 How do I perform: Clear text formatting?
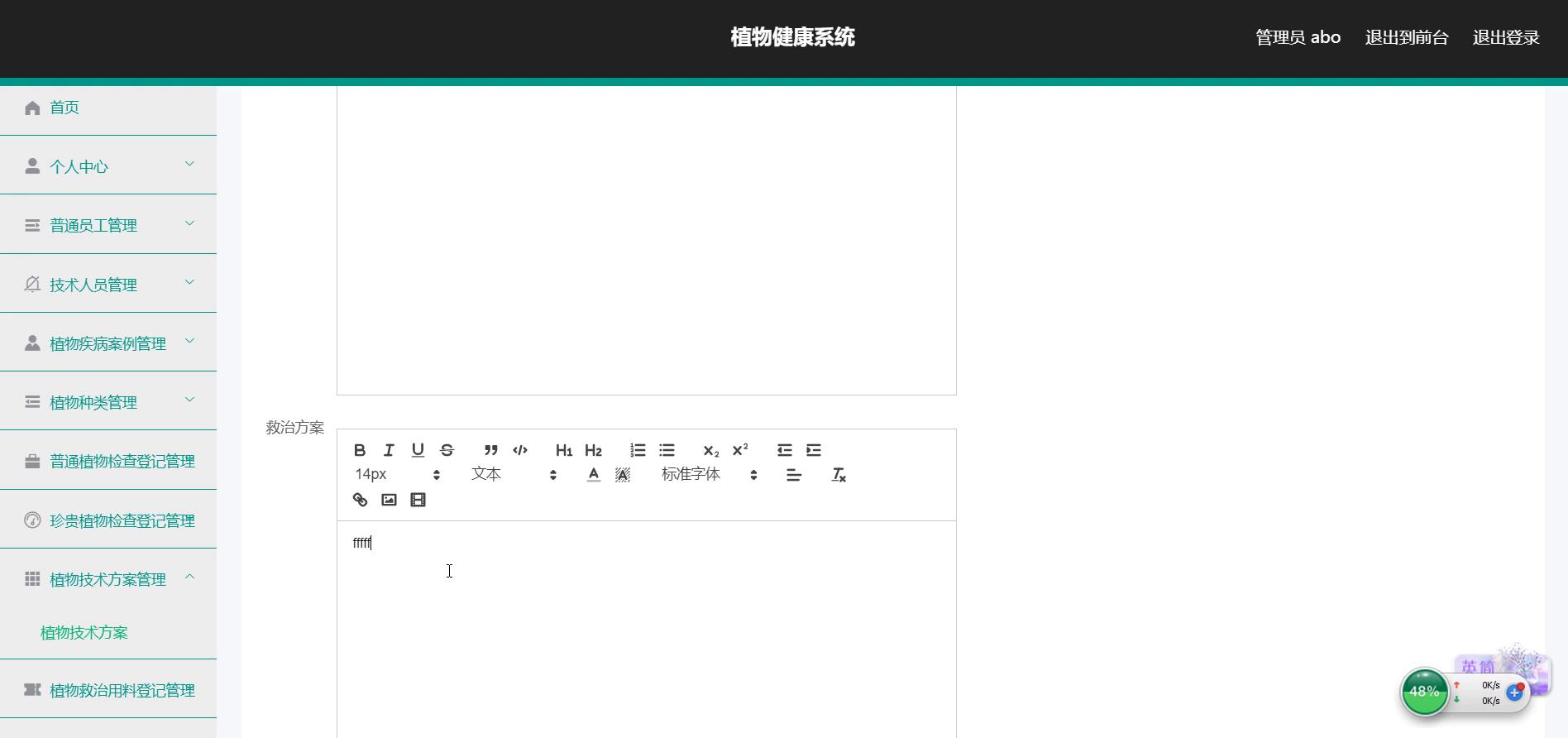(838, 475)
